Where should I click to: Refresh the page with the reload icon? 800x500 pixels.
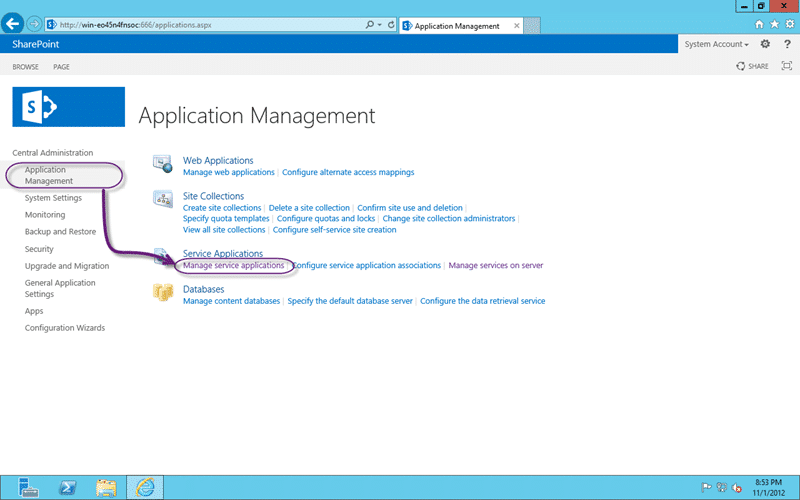(x=391, y=24)
